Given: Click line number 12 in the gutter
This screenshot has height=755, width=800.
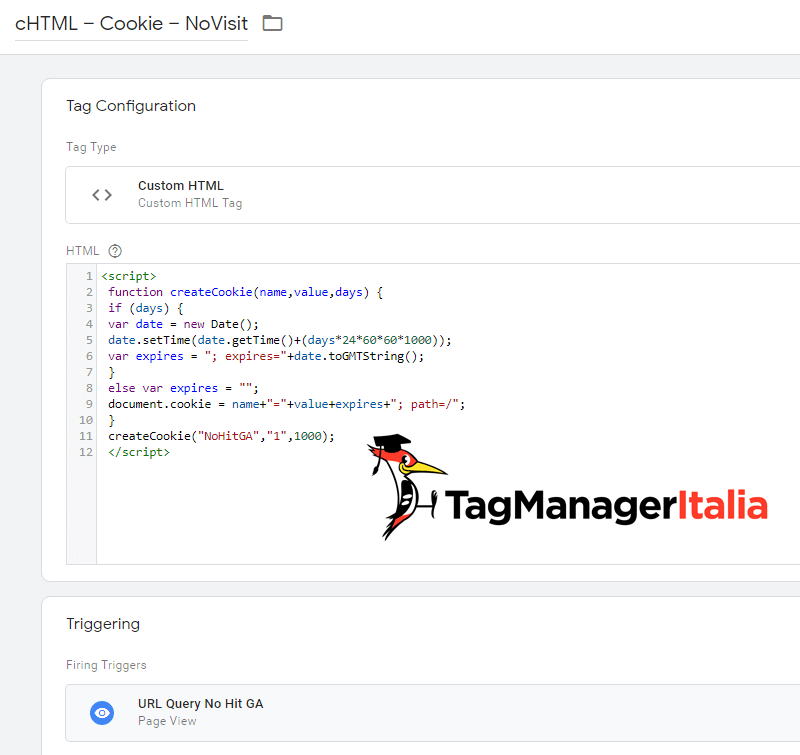Looking at the screenshot, I should [86, 452].
